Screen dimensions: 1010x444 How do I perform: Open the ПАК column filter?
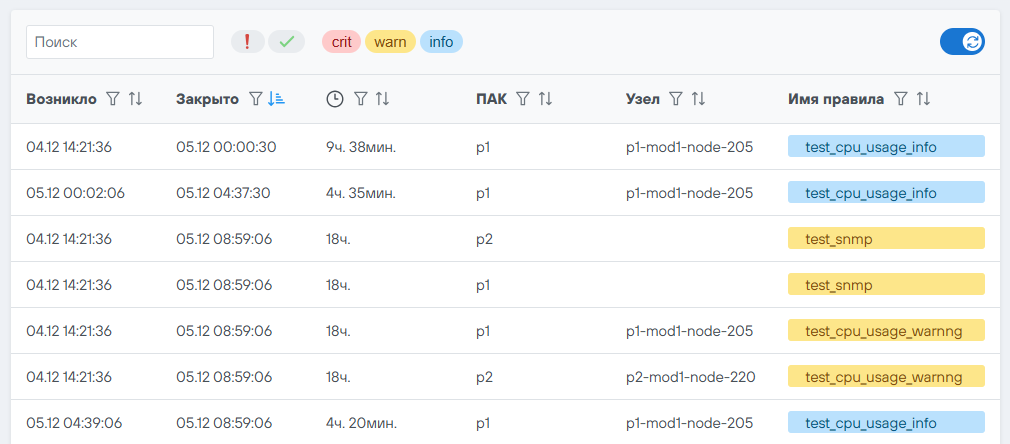pyautogui.click(x=523, y=99)
